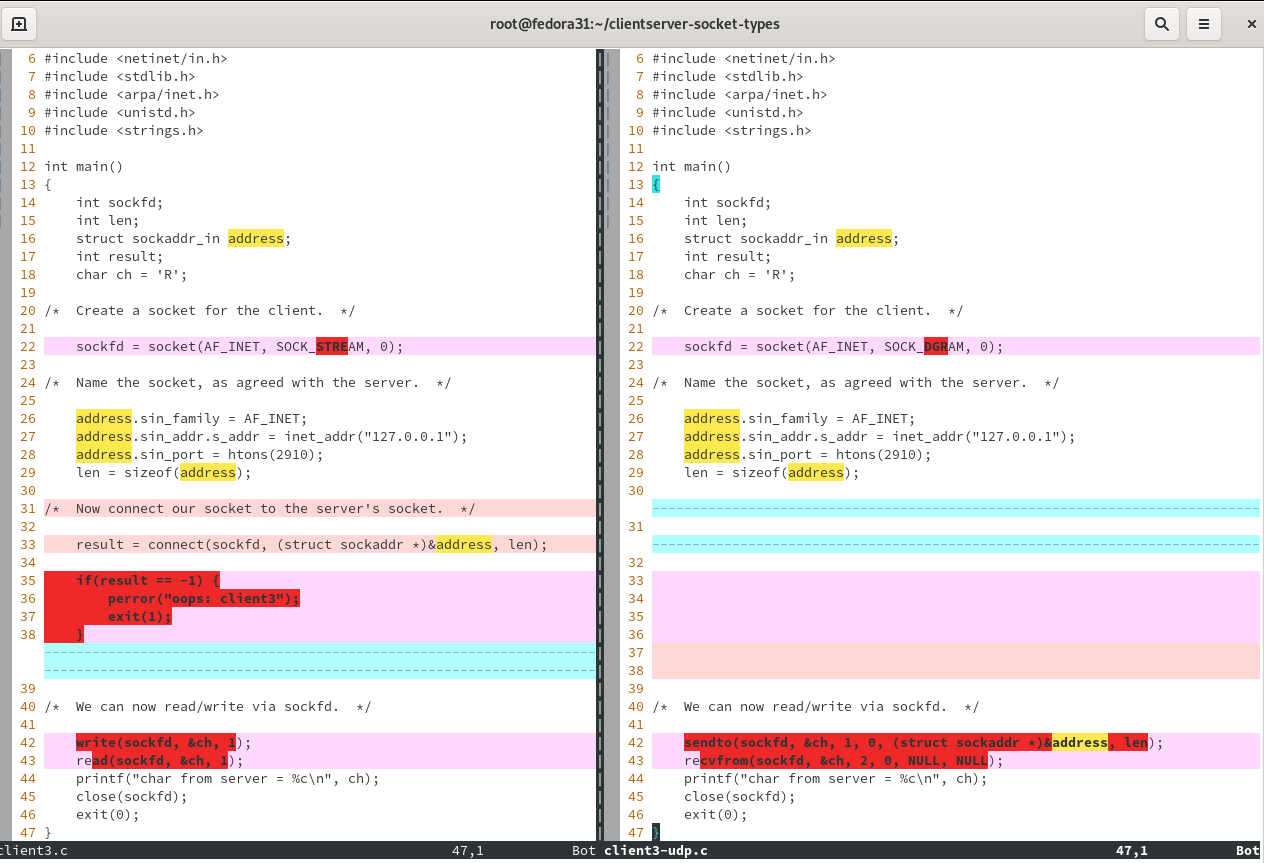Click the 'Now connect our socket' comment line

259,509
